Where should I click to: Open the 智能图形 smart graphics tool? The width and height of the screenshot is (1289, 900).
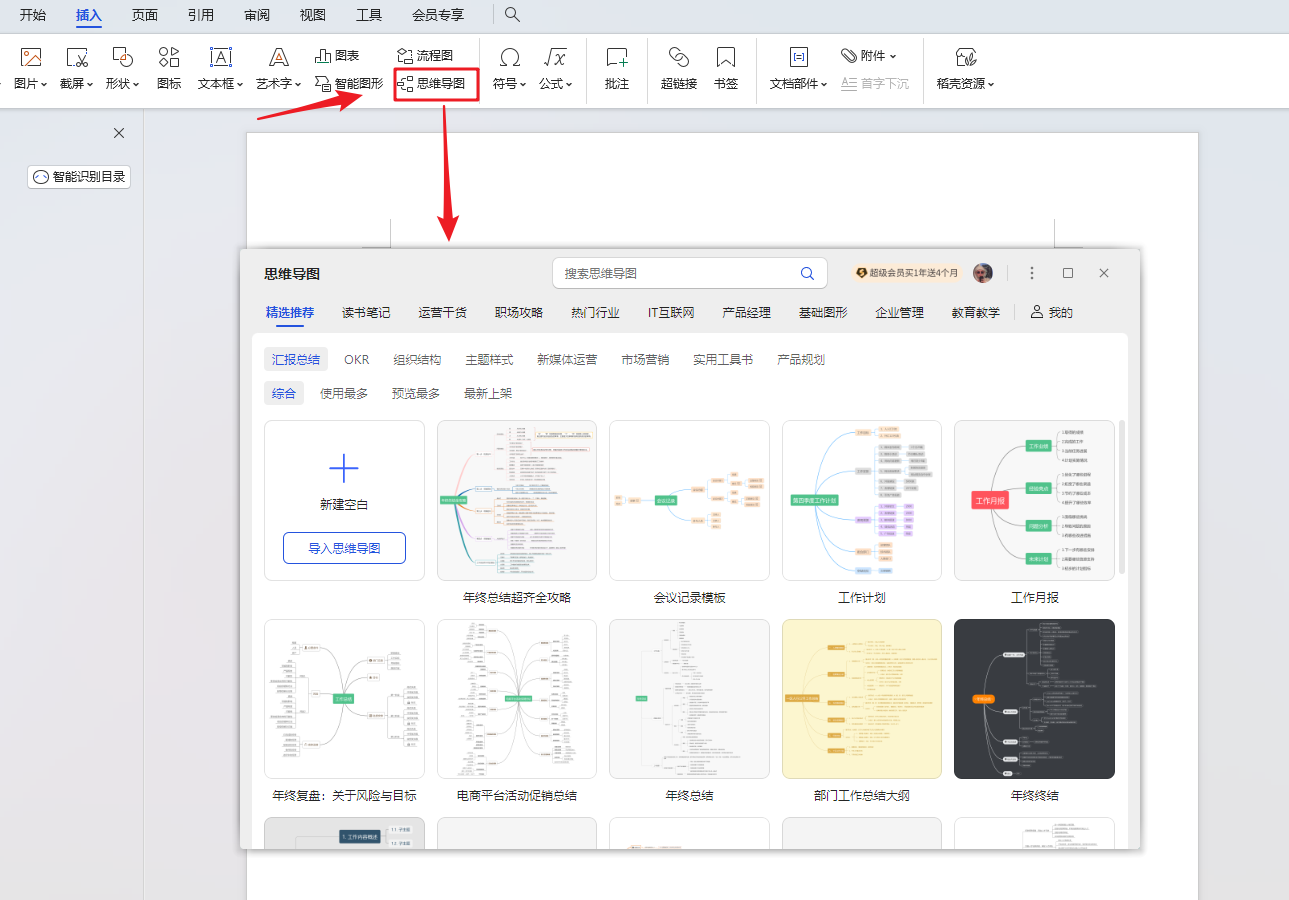[x=349, y=84]
